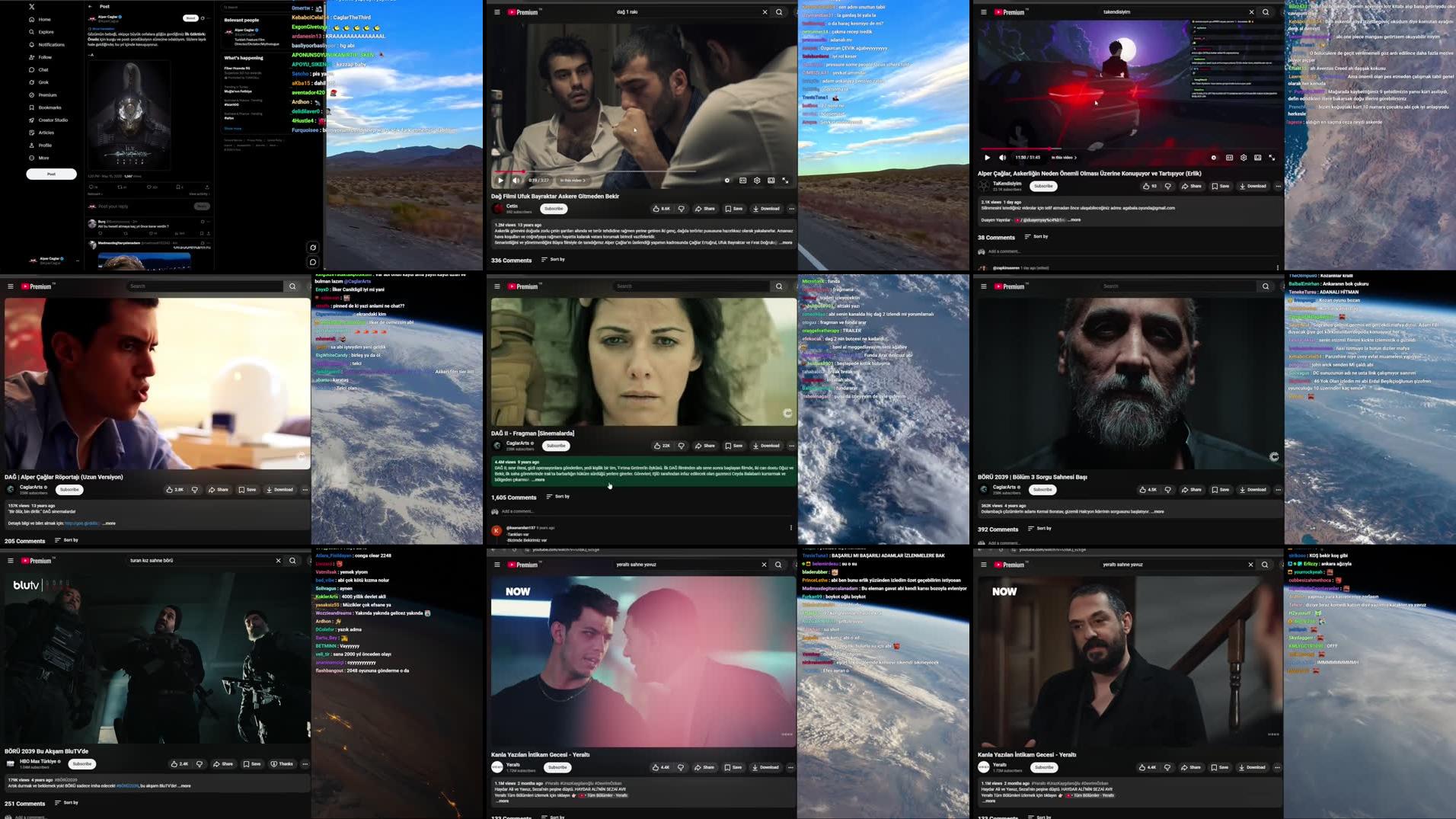Viewport: 1456px width, 819px height.
Task: Subscribe to CaglarArts under 'DAĞ II - Fragman'
Action: click(556, 446)
